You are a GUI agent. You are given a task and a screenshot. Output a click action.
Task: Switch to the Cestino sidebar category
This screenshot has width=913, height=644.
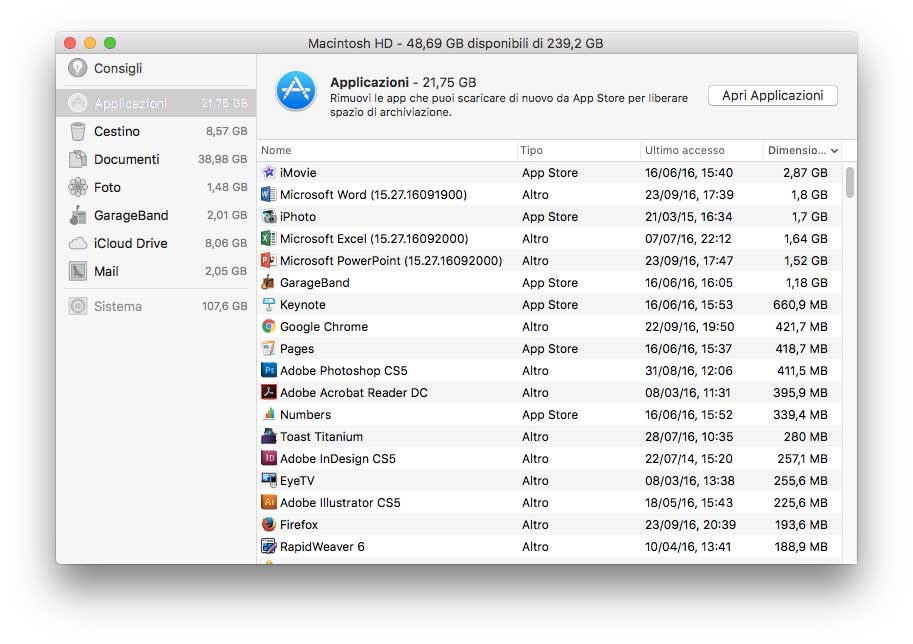tap(117, 131)
